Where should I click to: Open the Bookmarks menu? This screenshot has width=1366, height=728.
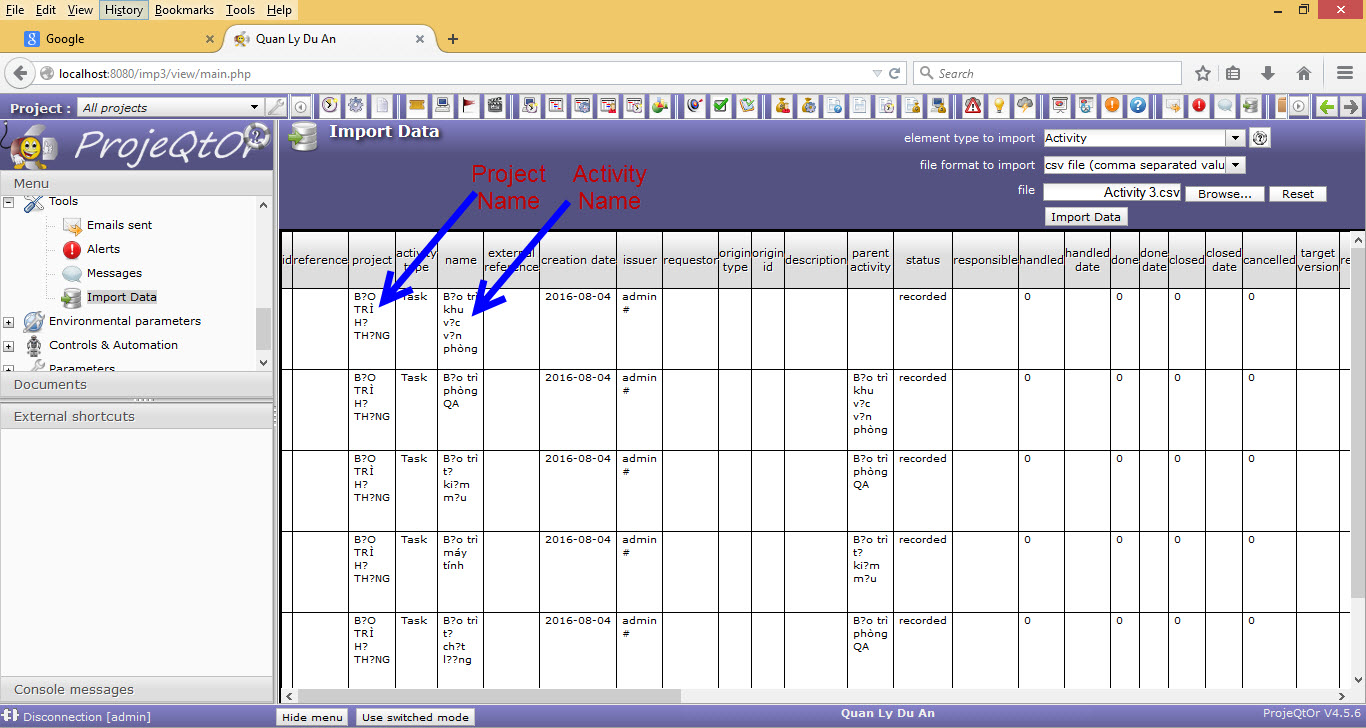pyautogui.click(x=184, y=10)
